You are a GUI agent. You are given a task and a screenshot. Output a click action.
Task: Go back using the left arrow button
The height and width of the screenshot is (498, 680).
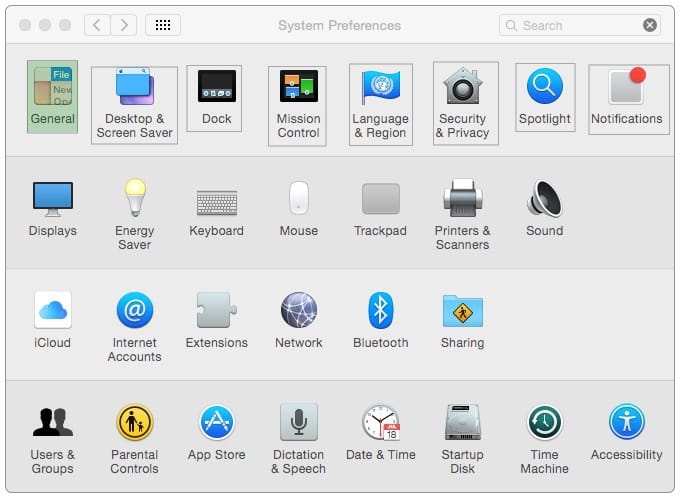[97, 25]
